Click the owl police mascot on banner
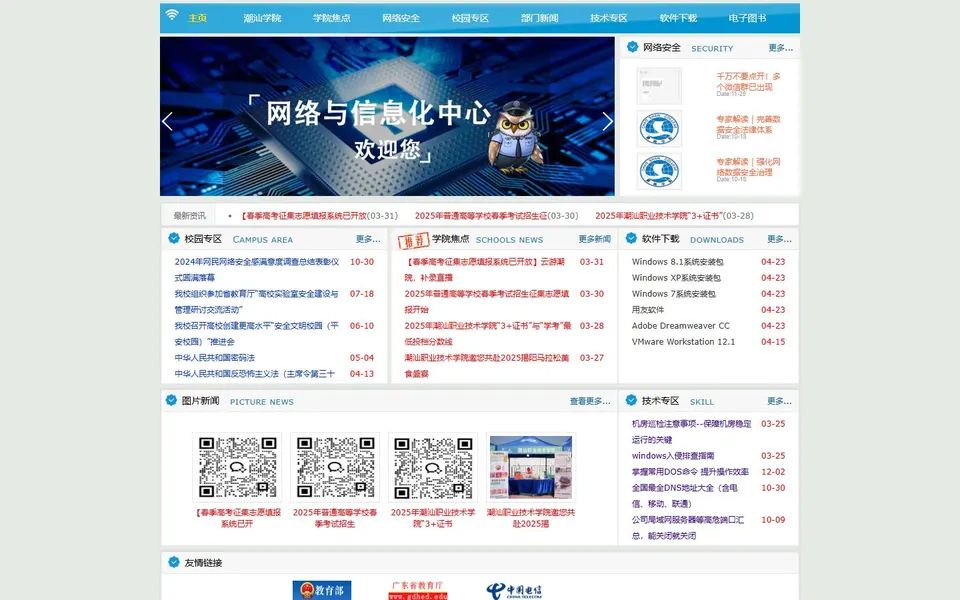The image size is (960, 600). tap(515, 137)
